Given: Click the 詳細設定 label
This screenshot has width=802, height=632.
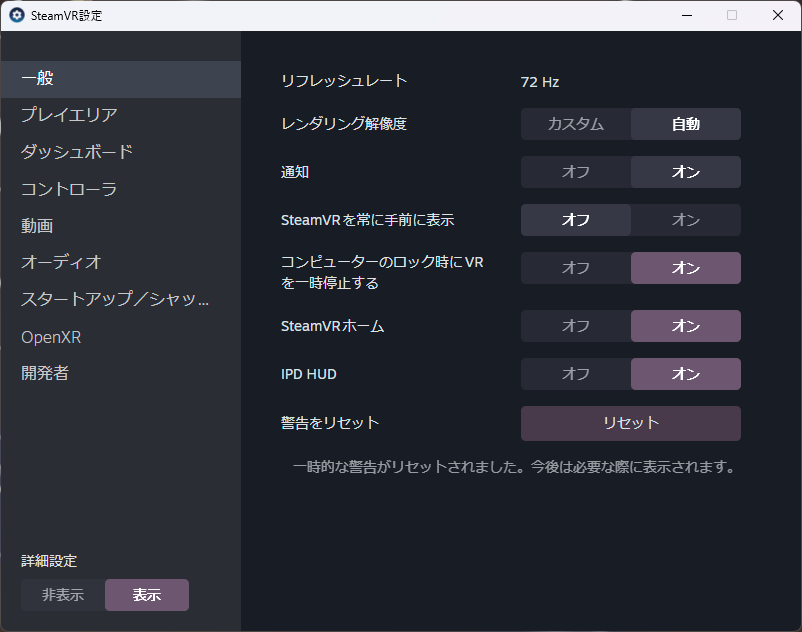Looking at the screenshot, I should click(x=49, y=561).
